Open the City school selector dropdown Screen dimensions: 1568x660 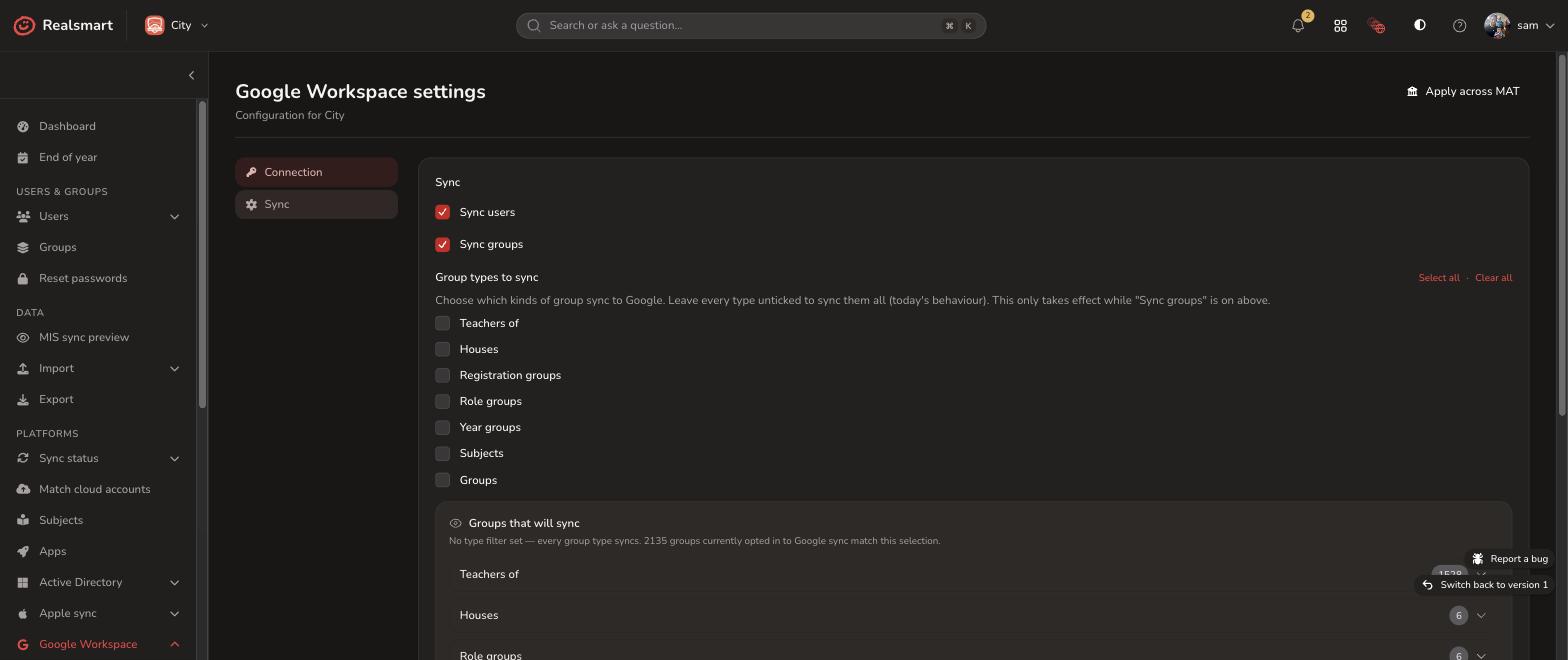pyautogui.click(x=177, y=25)
